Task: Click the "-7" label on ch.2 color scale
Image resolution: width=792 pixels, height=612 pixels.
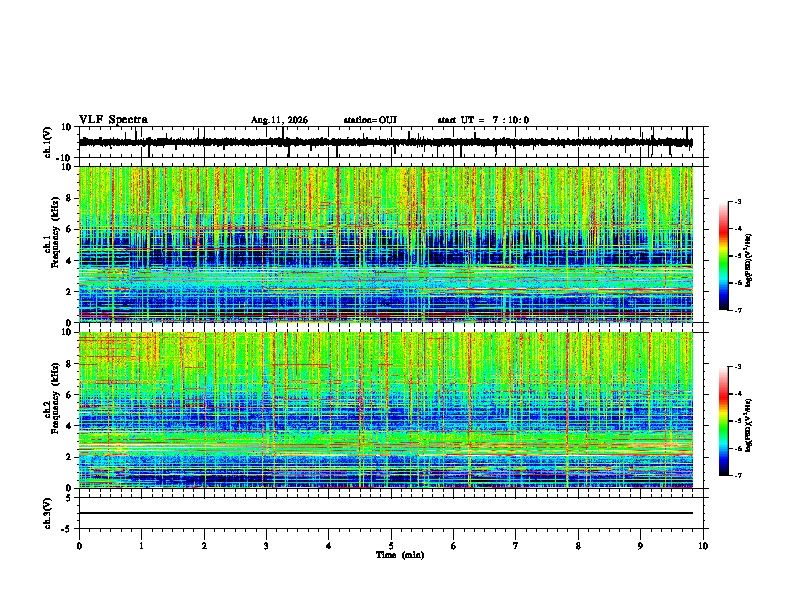Action: [737, 475]
